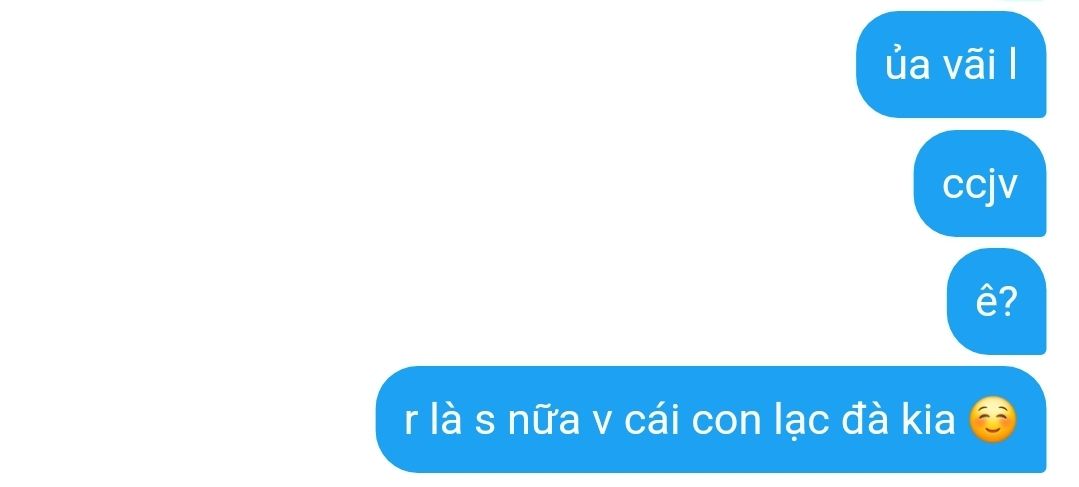Select the "ccjv" message bubble
The height and width of the screenshot is (487, 1079).
click(980, 183)
